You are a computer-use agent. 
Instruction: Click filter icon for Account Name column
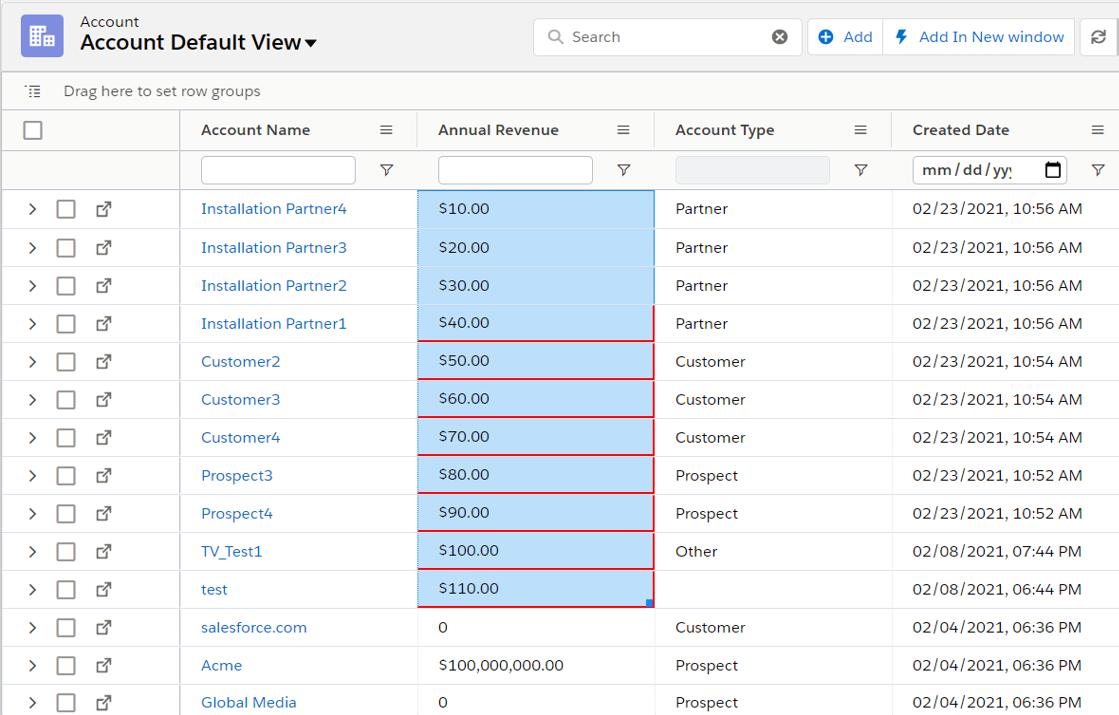[387, 171]
